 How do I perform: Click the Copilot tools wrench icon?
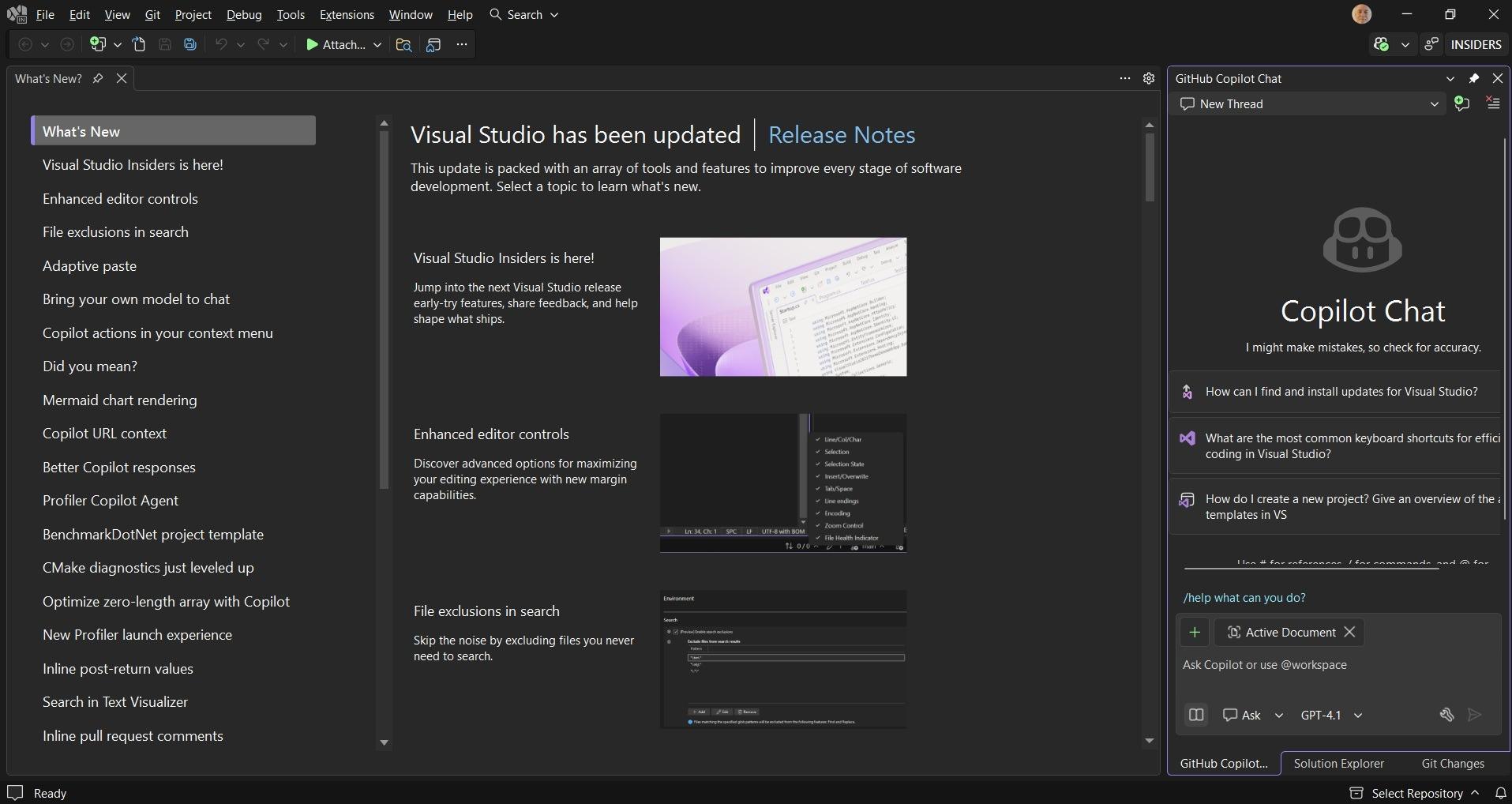pos(1446,715)
